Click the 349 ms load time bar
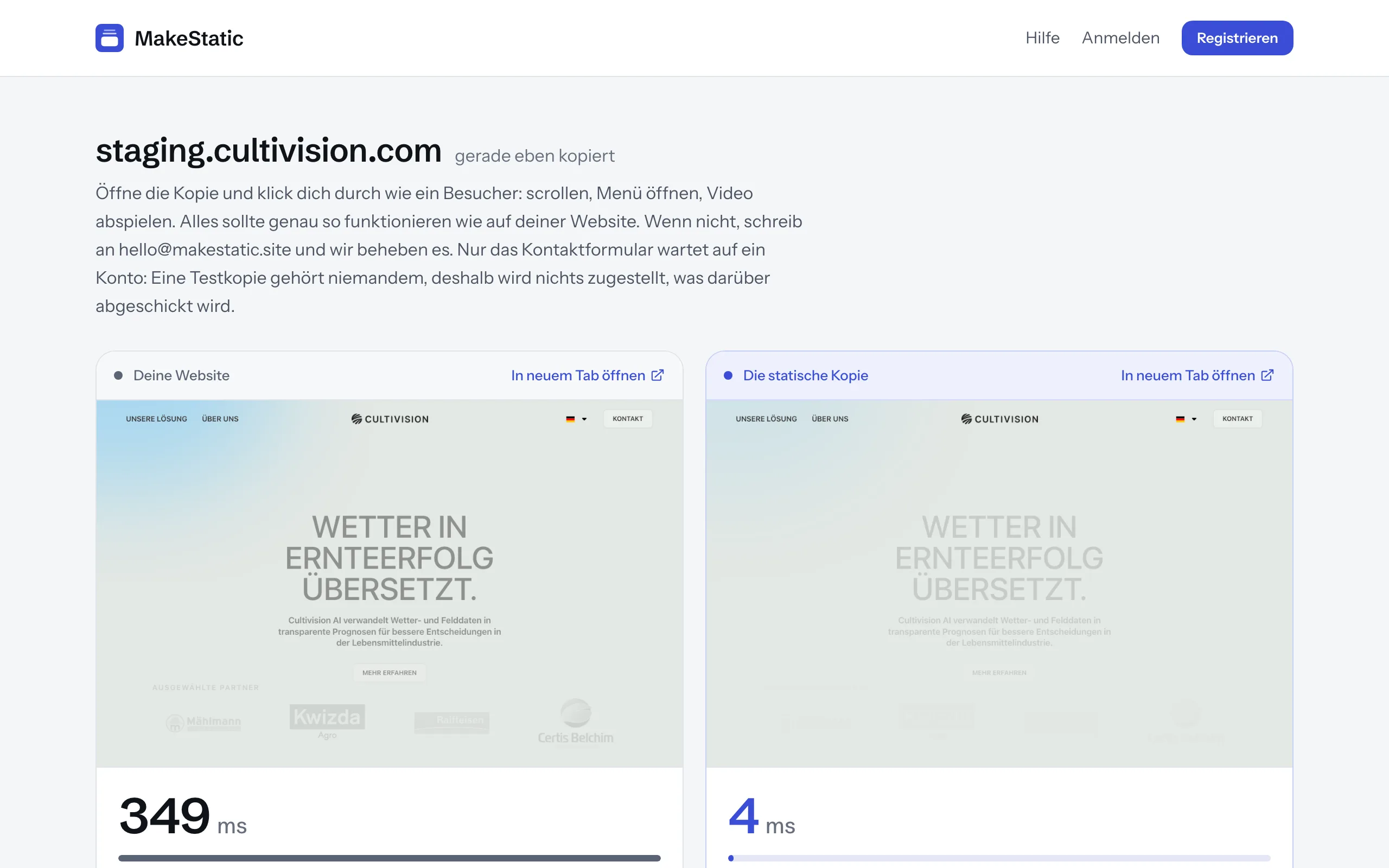Viewport: 1389px width, 868px height. (x=389, y=858)
